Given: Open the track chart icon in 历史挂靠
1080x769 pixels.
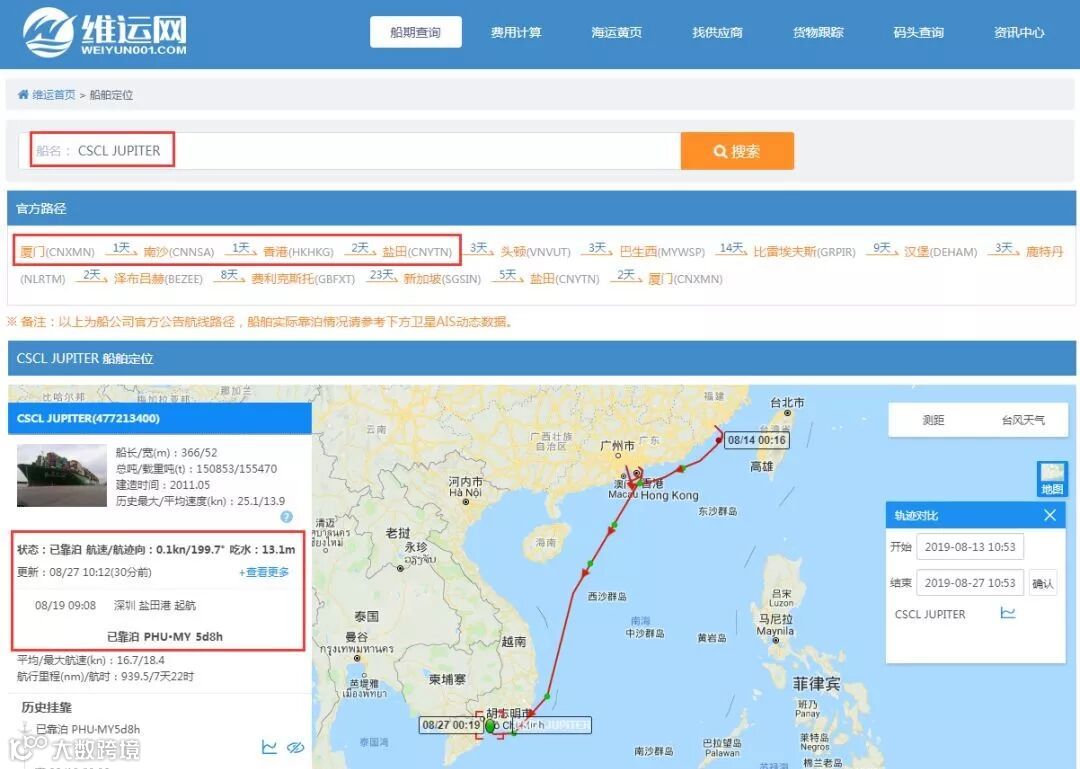Looking at the screenshot, I should pos(269,747).
